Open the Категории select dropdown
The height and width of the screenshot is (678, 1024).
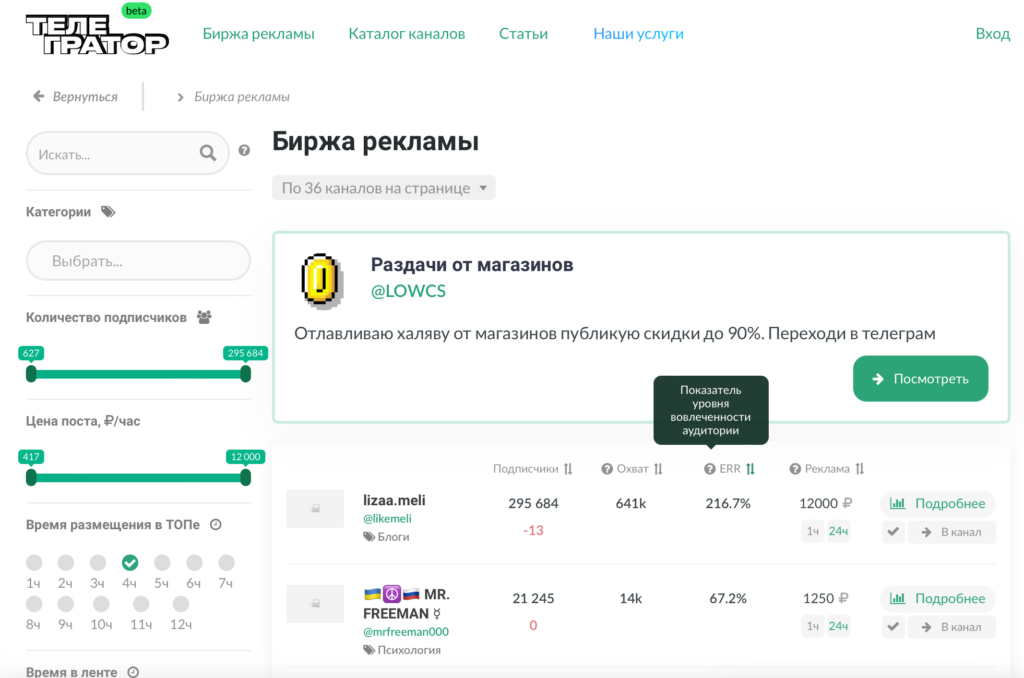pyautogui.click(x=138, y=261)
